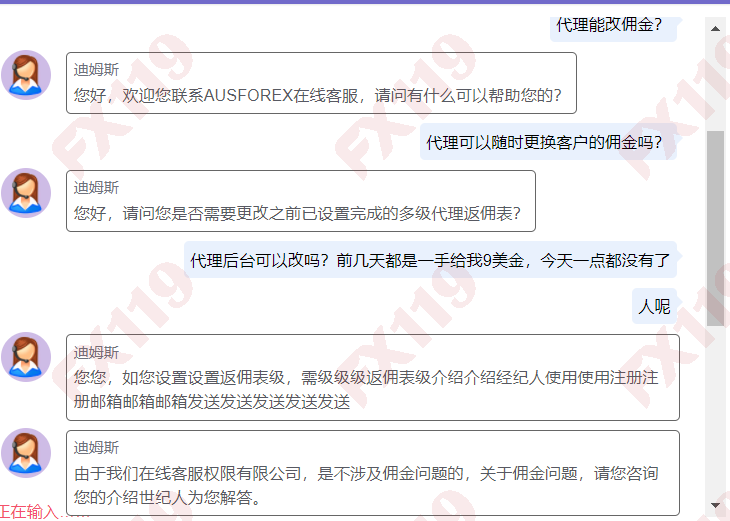Image resolution: width=730 pixels, height=521 pixels.
Task: Click the scrollbar down arrow
Action: 715,504
